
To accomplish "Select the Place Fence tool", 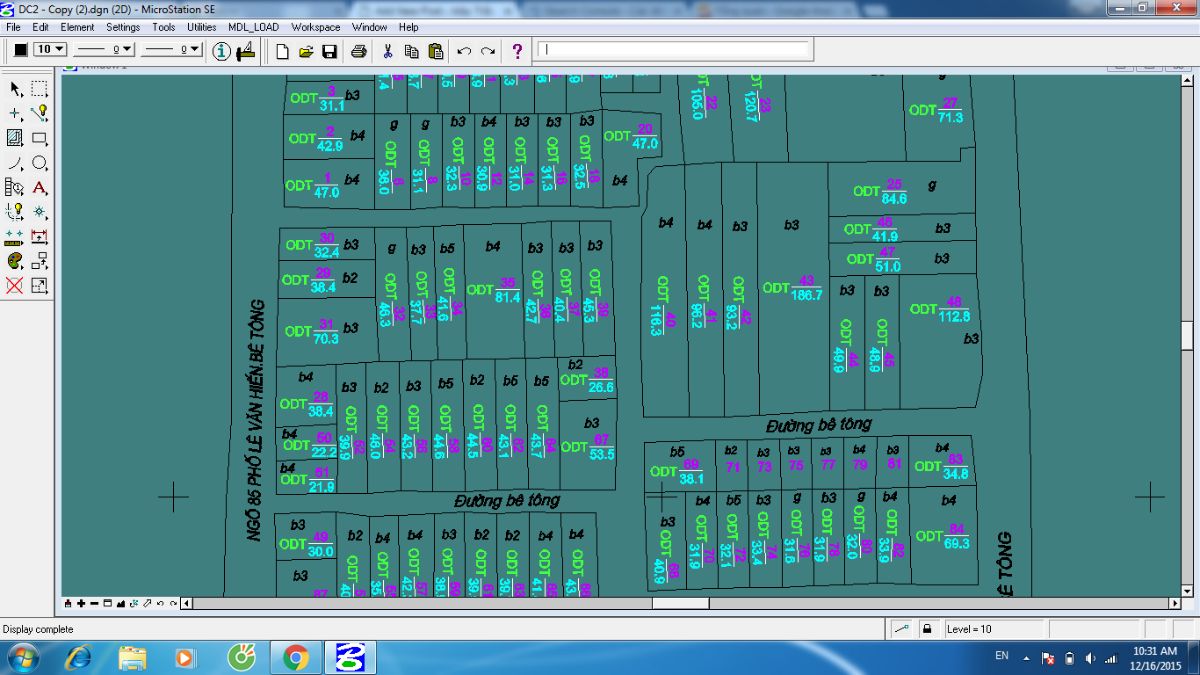I will pos(39,89).
